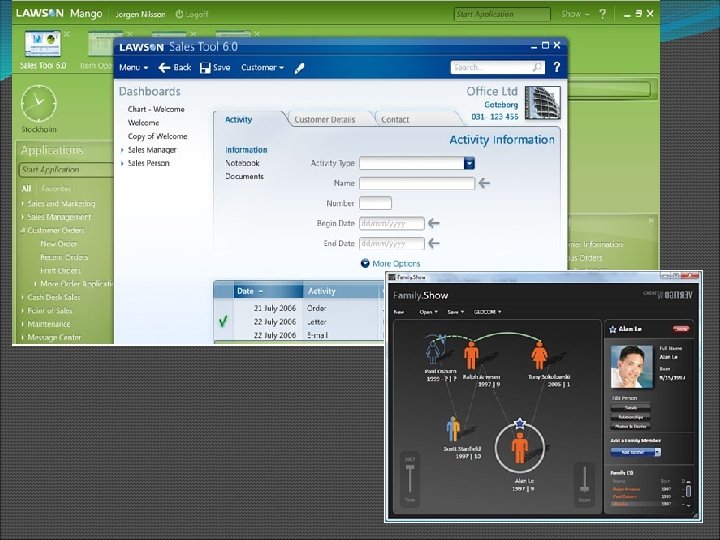Screen dimensions: 720x540
Task: Click the arrow icon beside Begin Date
Action: pyautogui.click(x=433, y=223)
